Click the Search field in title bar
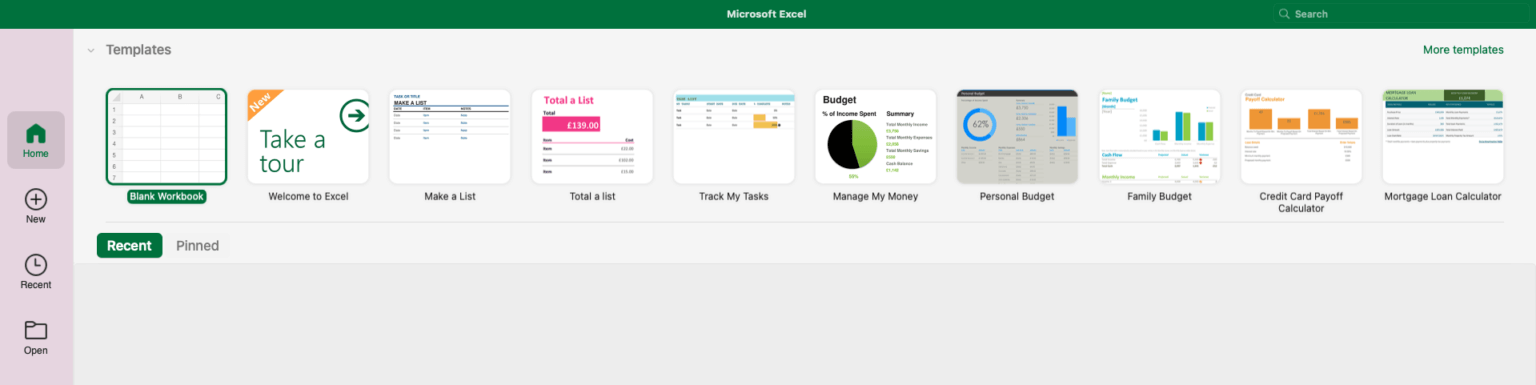Image resolution: width=1536 pixels, height=385 pixels. [x=1402, y=14]
